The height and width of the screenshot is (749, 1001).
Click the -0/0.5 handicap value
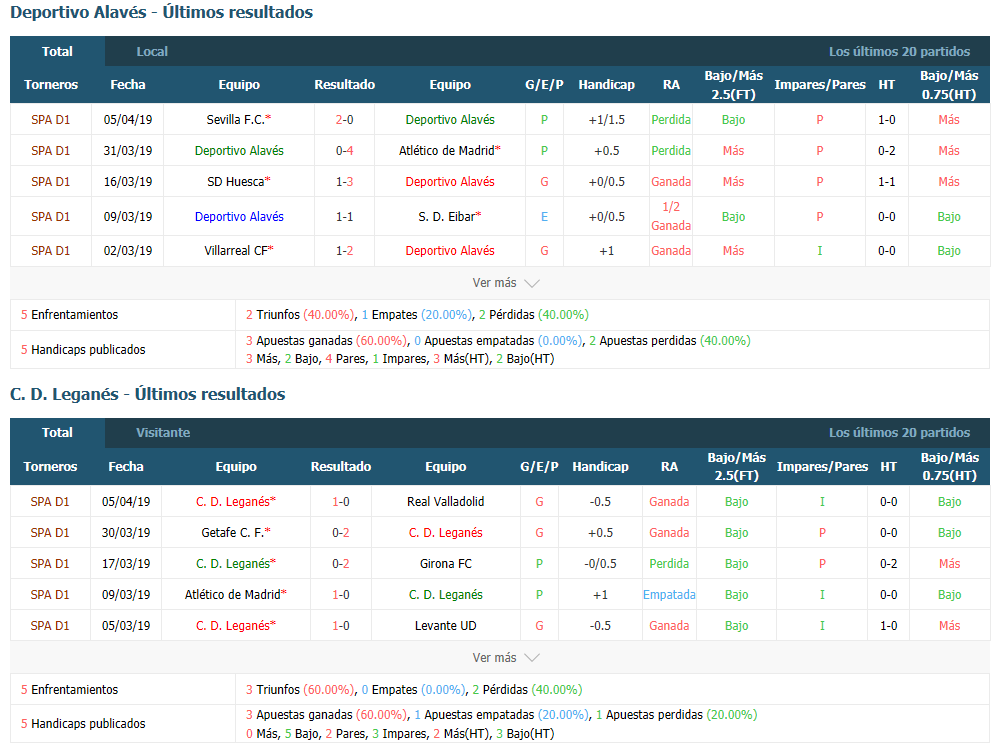pos(600,564)
